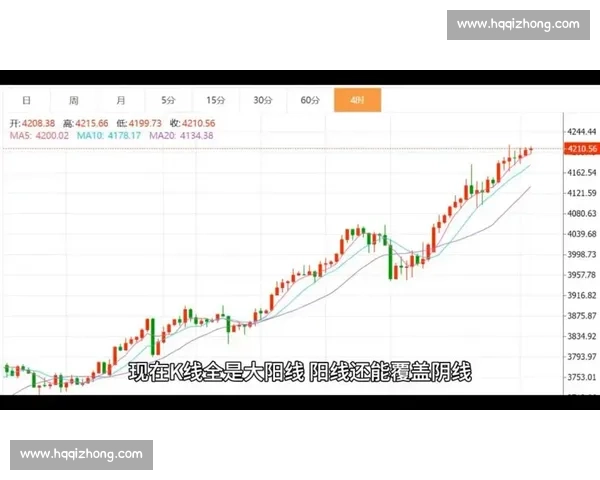Click the opening price 开 4208.38 value
This screenshot has width=600, height=480.
pyautogui.click(x=35, y=123)
